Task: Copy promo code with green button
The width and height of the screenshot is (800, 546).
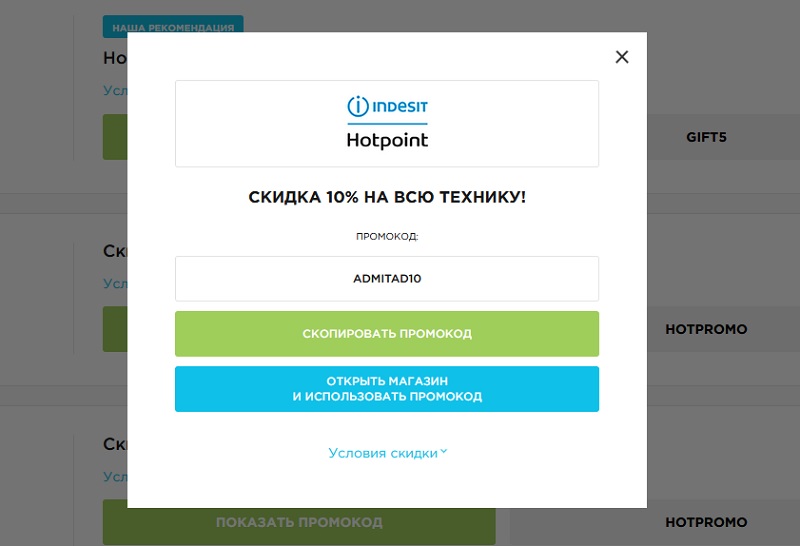Action: pyautogui.click(x=387, y=334)
